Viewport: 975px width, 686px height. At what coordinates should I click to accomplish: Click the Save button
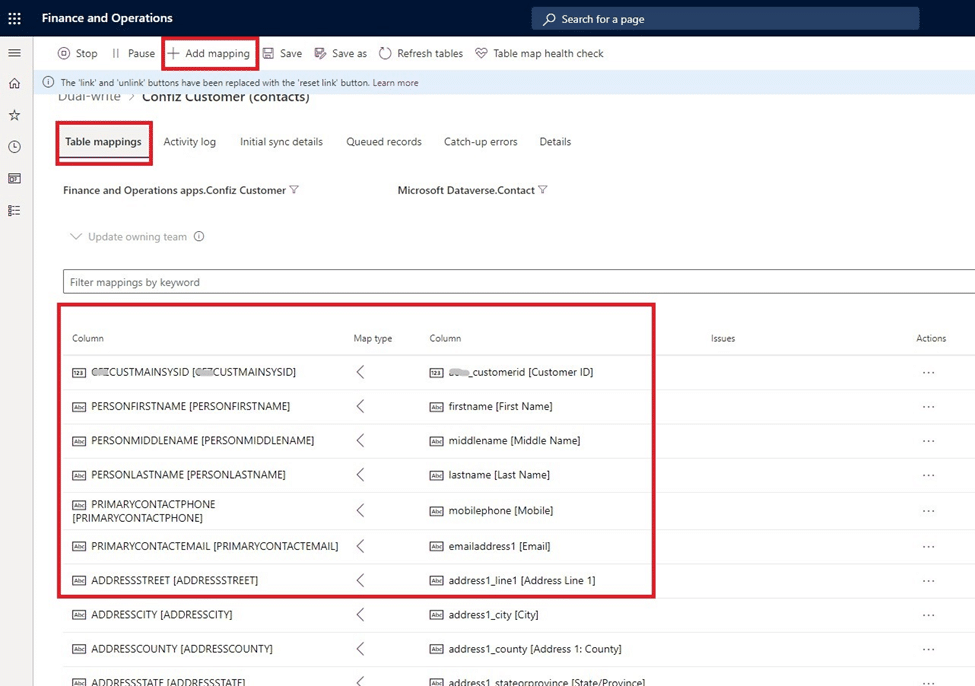pos(282,53)
